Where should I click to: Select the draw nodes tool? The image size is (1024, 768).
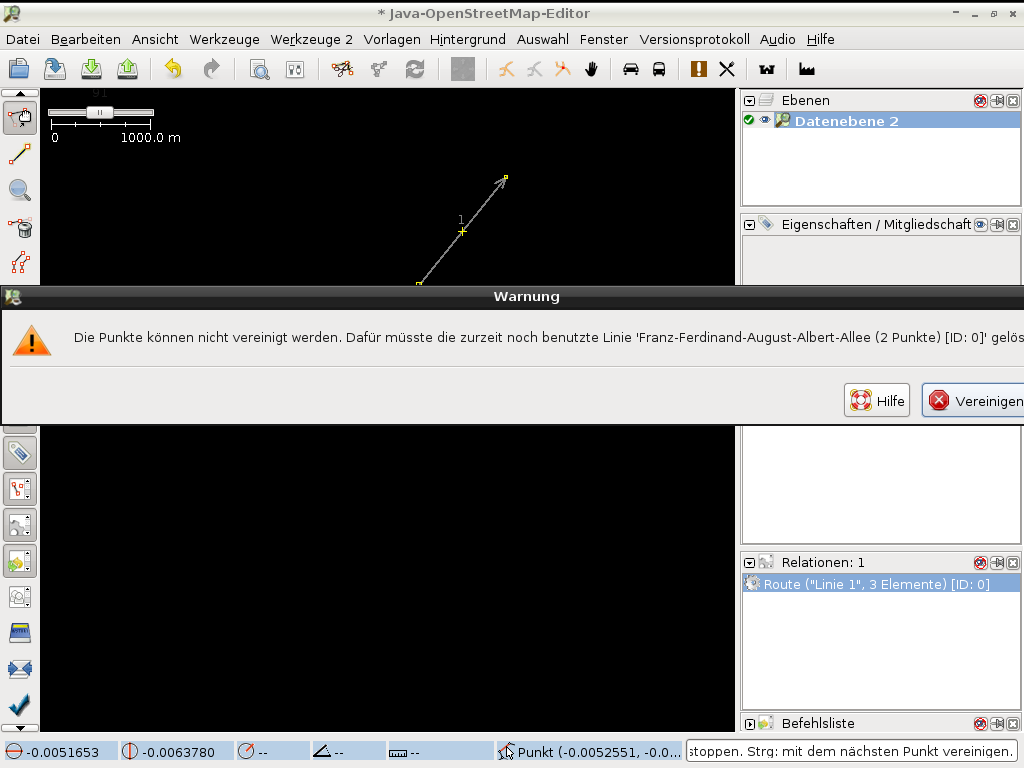pos(20,154)
